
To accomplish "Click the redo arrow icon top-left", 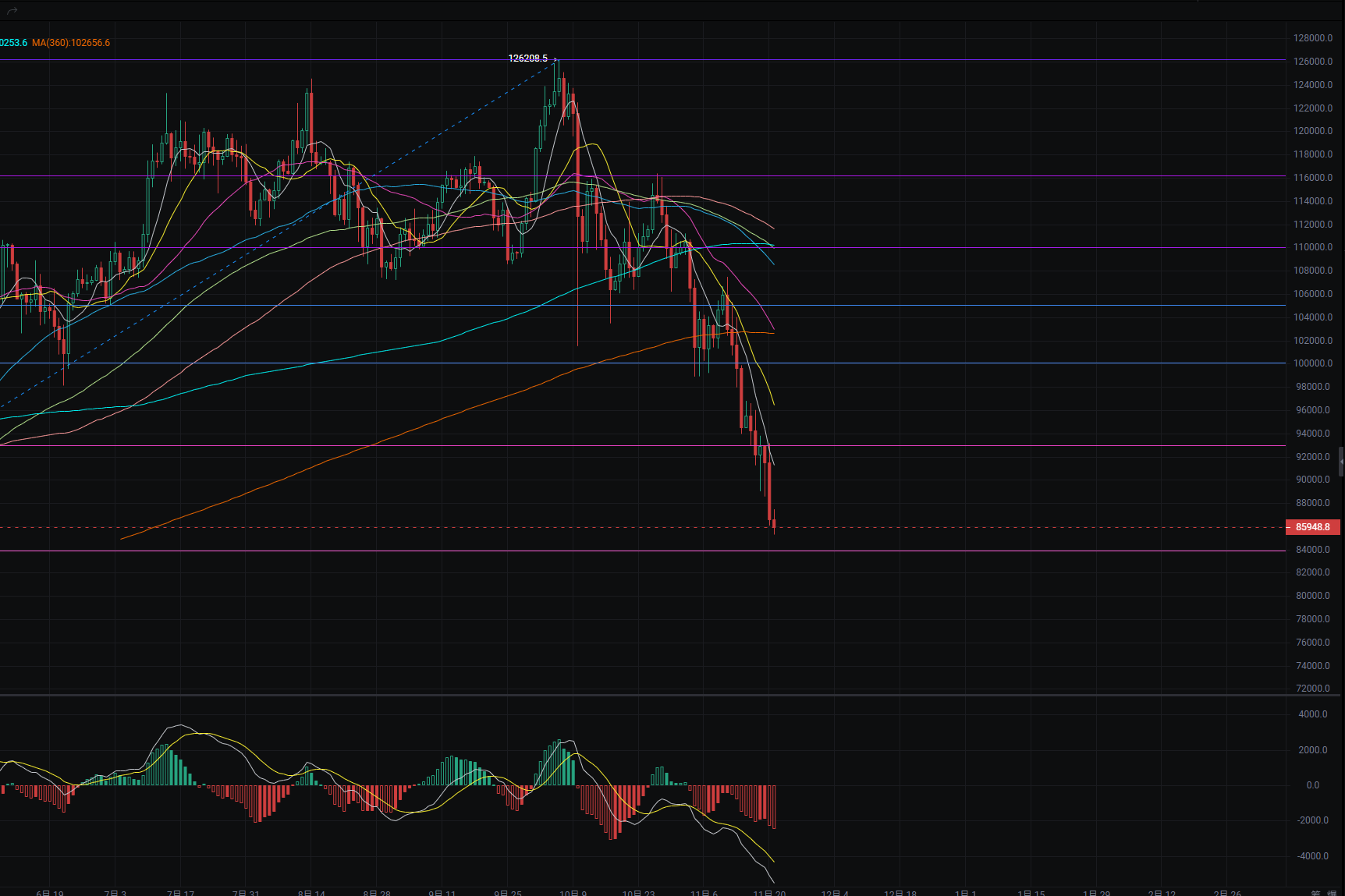I will tap(11, 10).
